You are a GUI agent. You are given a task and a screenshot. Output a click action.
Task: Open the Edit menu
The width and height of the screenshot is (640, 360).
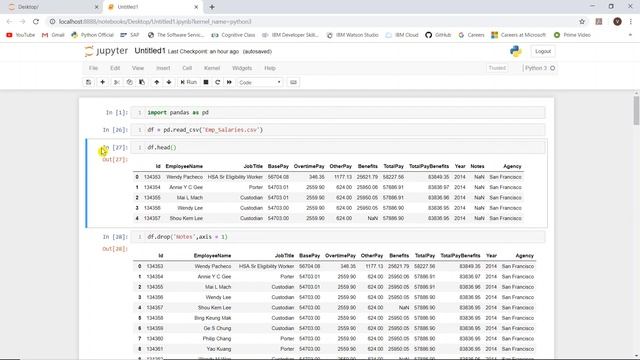click(115, 68)
